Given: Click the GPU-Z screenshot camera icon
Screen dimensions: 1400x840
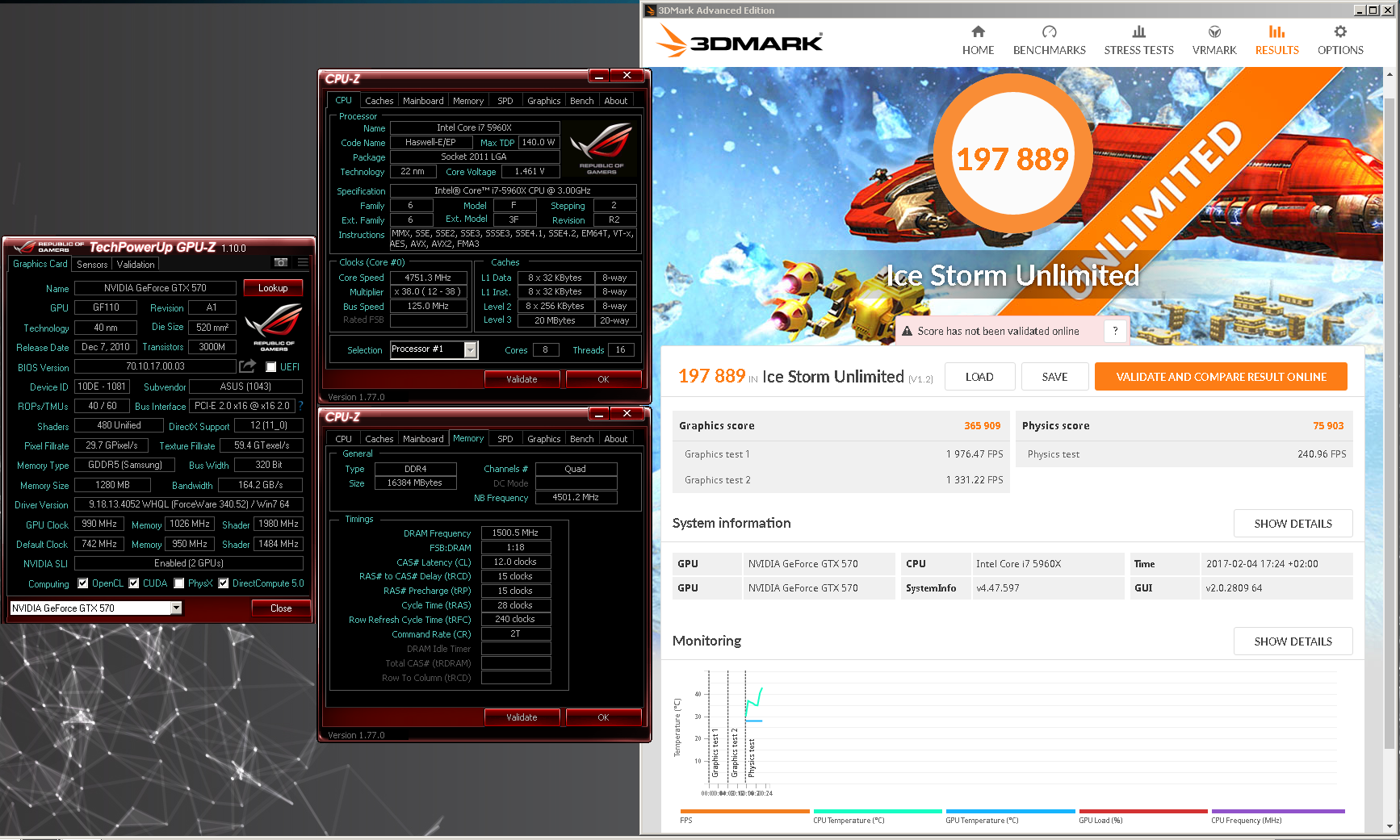Looking at the screenshot, I should click(x=281, y=263).
